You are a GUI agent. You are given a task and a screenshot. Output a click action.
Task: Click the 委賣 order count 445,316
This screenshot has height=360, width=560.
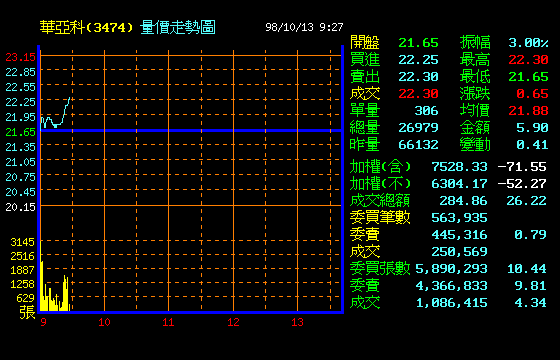pyautogui.click(x=459, y=235)
